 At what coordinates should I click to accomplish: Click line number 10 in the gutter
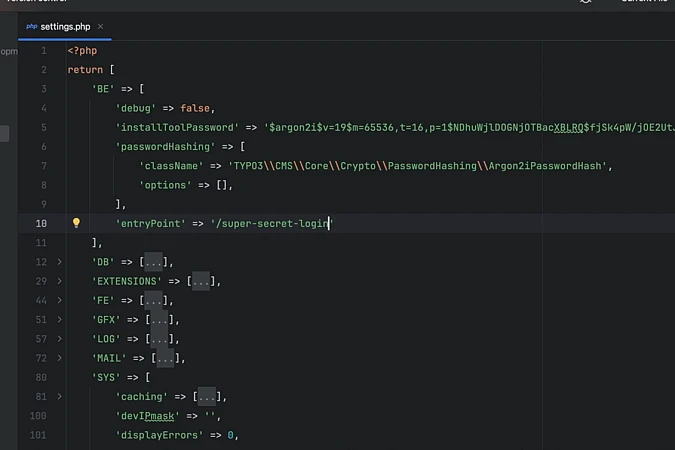click(x=41, y=223)
